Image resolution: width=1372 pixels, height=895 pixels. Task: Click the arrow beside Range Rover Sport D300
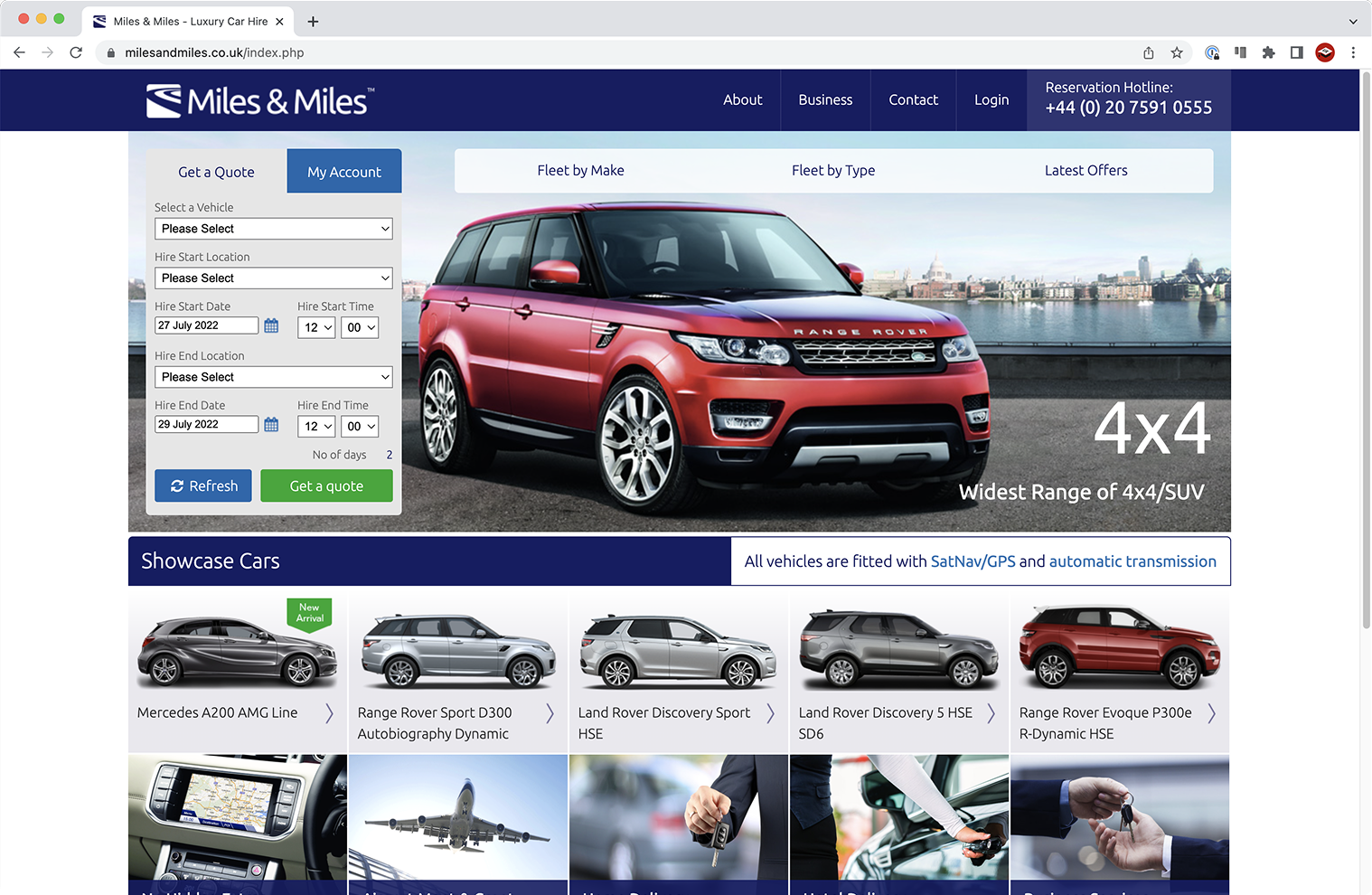click(x=550, y=713)
